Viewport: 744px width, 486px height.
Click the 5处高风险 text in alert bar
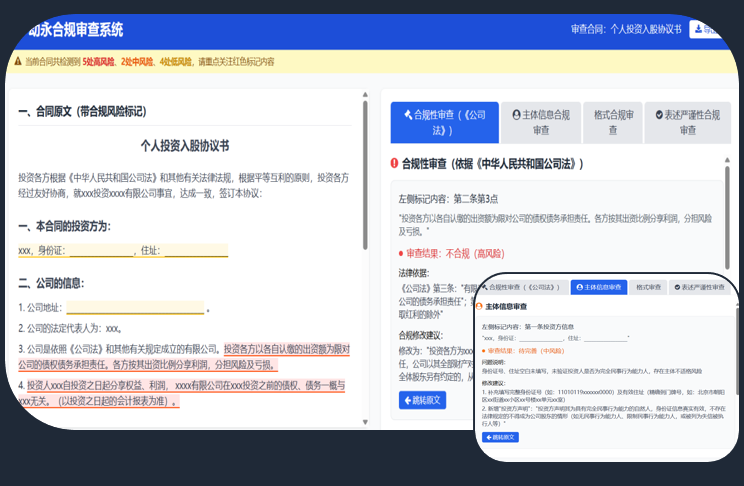[x=98, y=62]
